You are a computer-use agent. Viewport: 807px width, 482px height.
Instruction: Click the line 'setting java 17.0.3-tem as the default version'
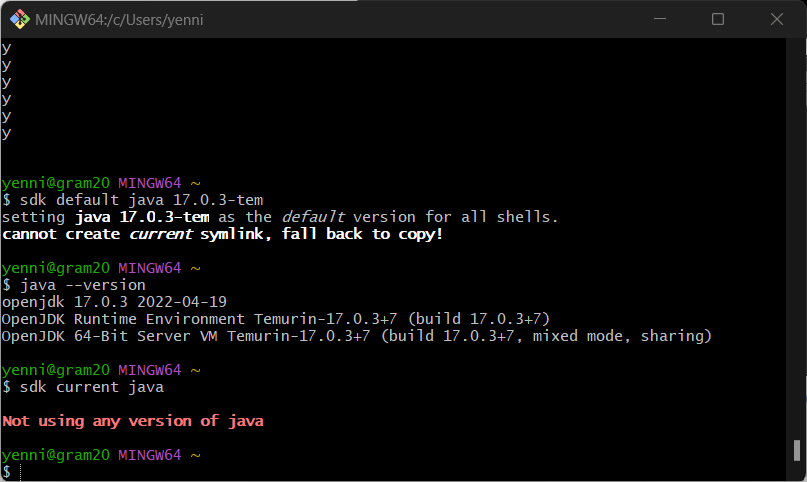click(279, 217)
